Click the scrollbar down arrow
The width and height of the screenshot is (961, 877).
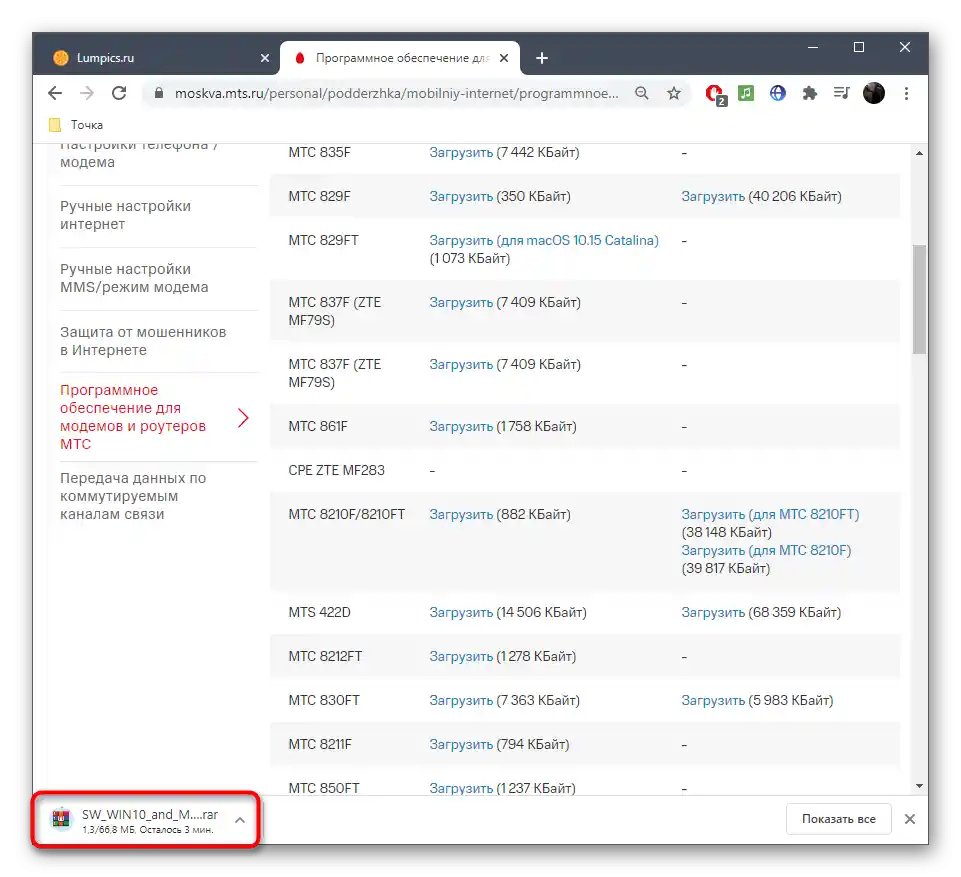(x=919, y=786)
